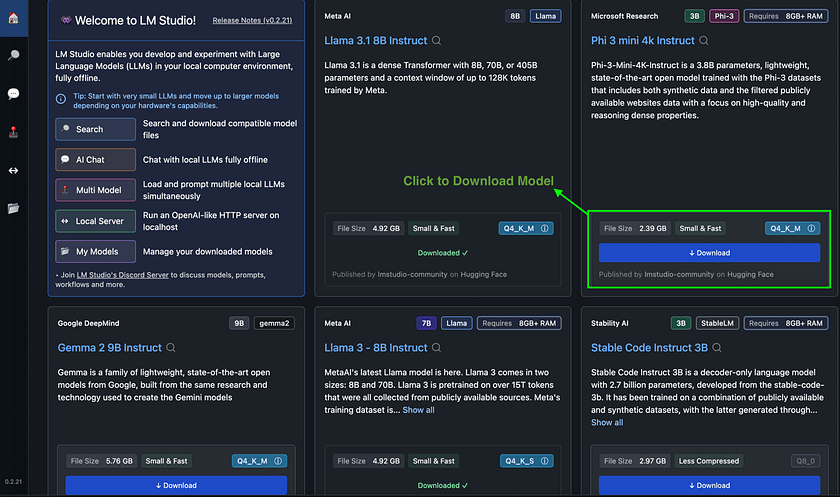Open Release Notes (v0.2.21) link
Viewport: 840px width, 497px height.
[252, 20]
